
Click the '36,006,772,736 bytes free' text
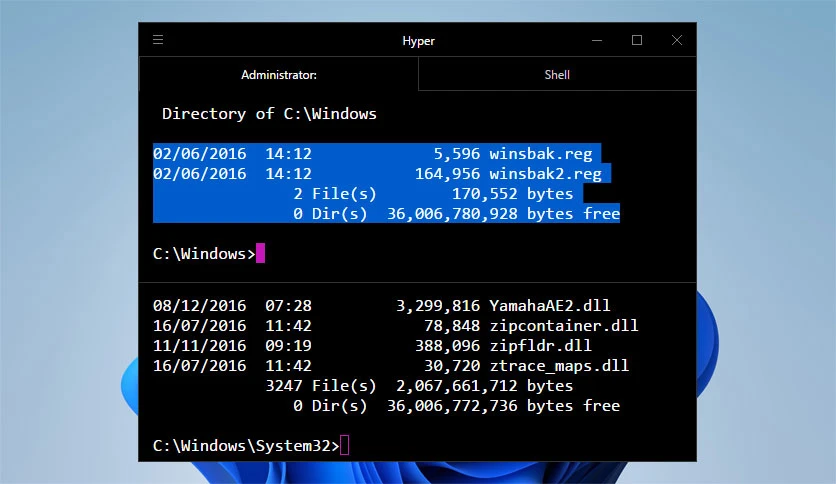click(503, 406)
